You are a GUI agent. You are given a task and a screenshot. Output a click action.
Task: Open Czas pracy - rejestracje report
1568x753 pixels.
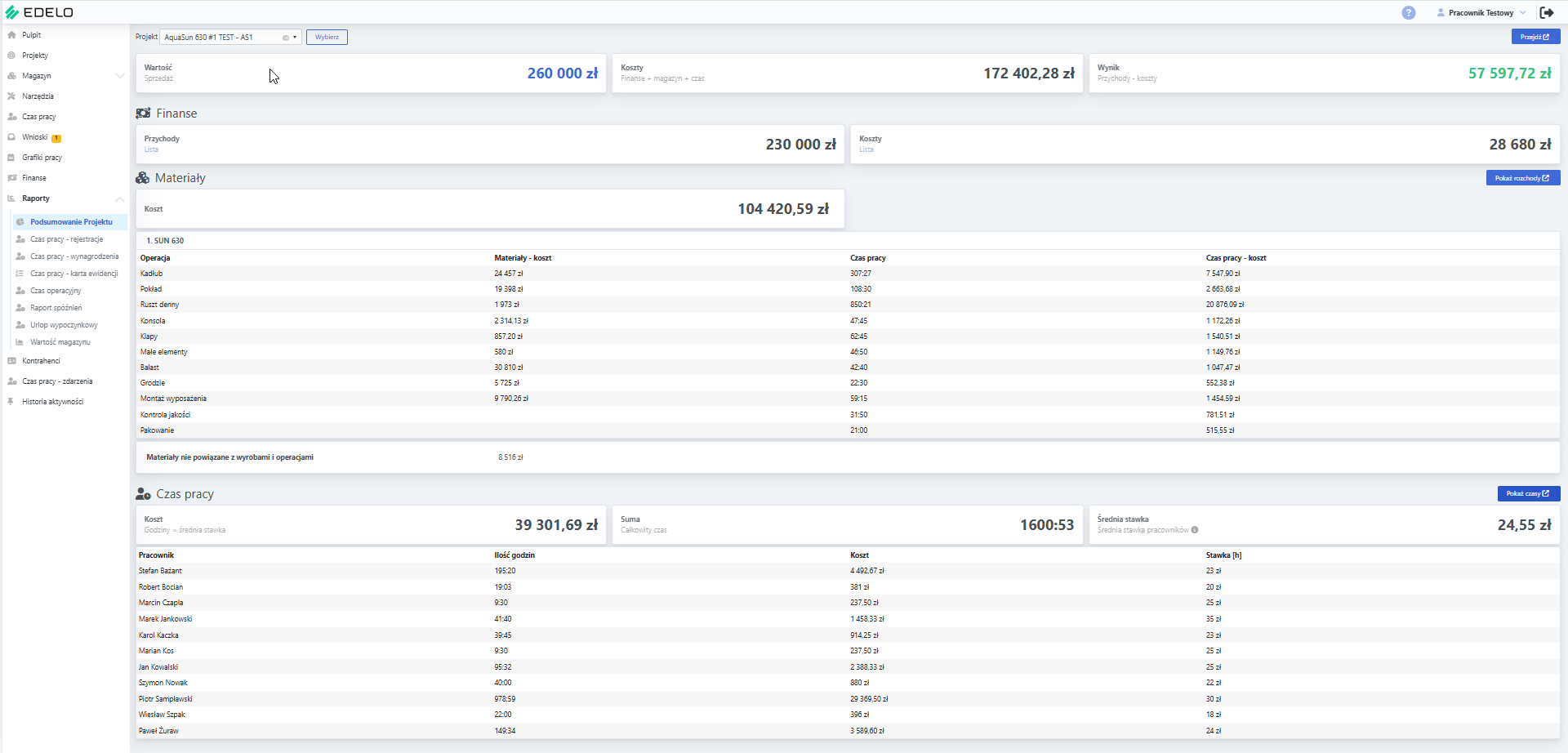coord(66,239)
